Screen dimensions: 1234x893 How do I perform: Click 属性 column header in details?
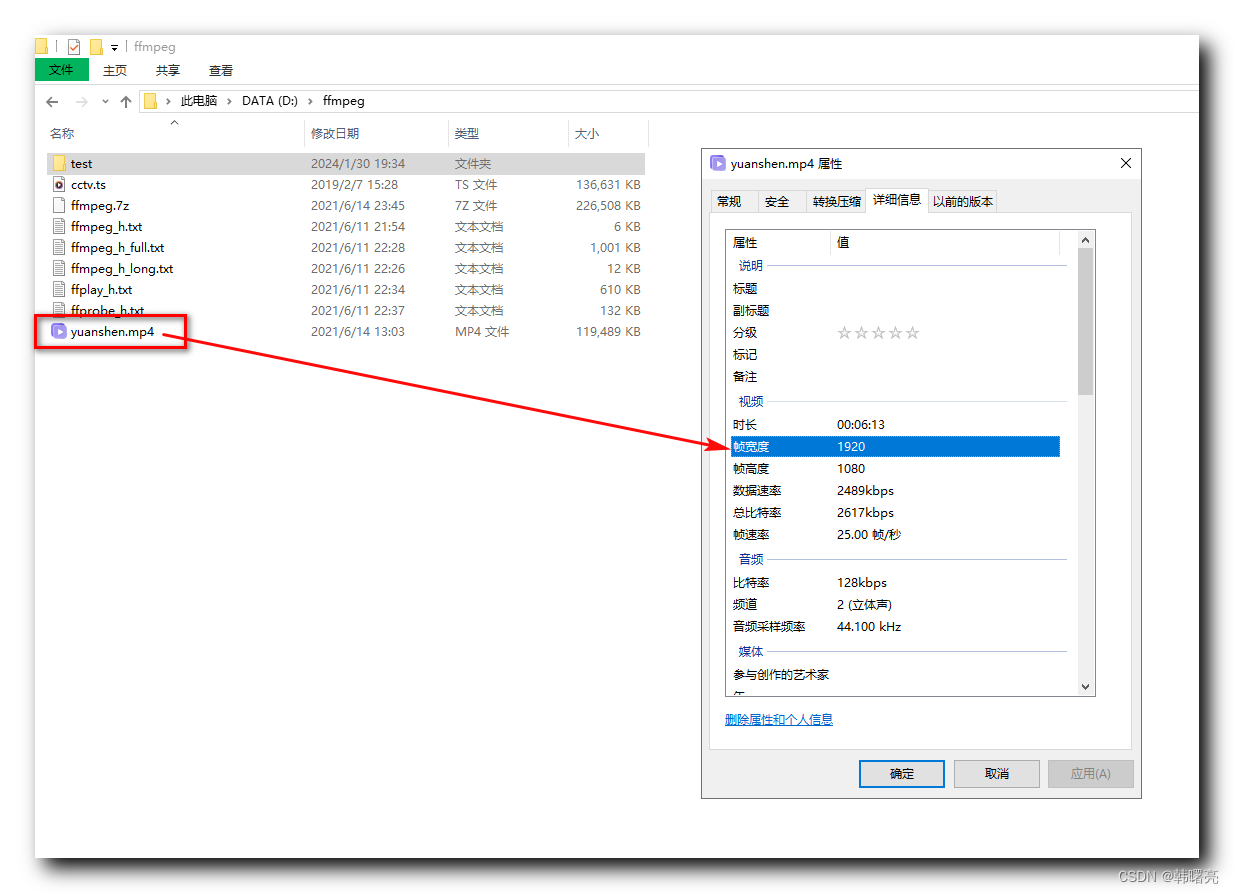pyautogui.click(x=779, y=243)
